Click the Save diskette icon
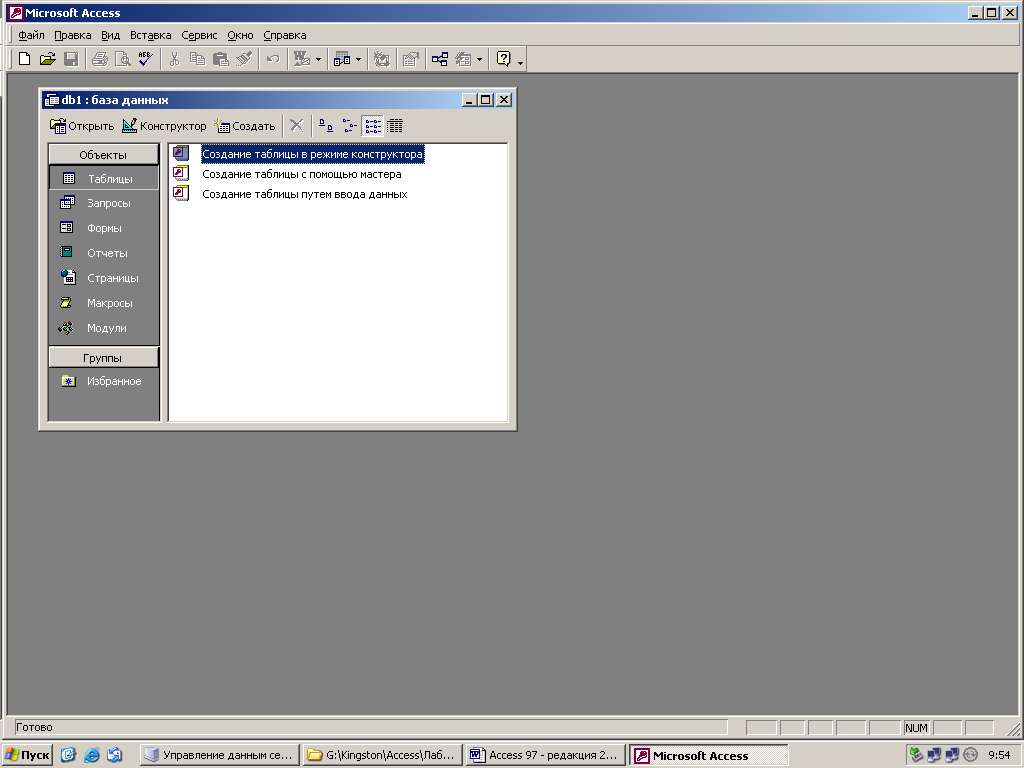Image resolution: width=1024 pixels, height=768 pixels. 71,59
